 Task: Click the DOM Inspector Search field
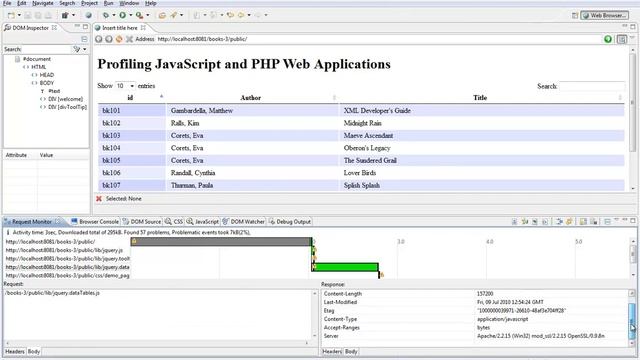coord(46,49)
